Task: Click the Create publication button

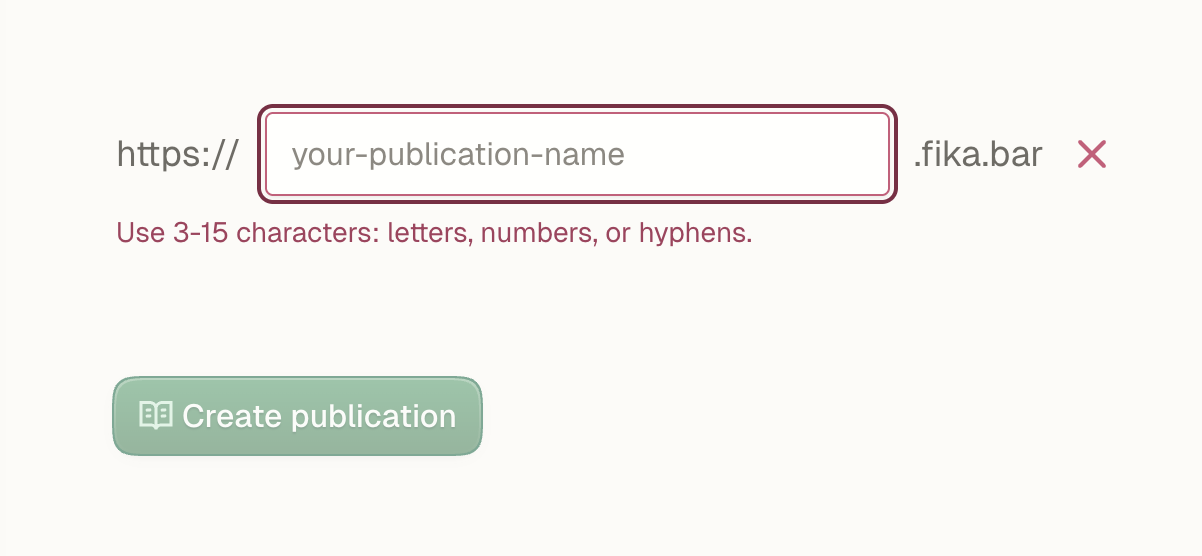Action: (x=297, y=416)
